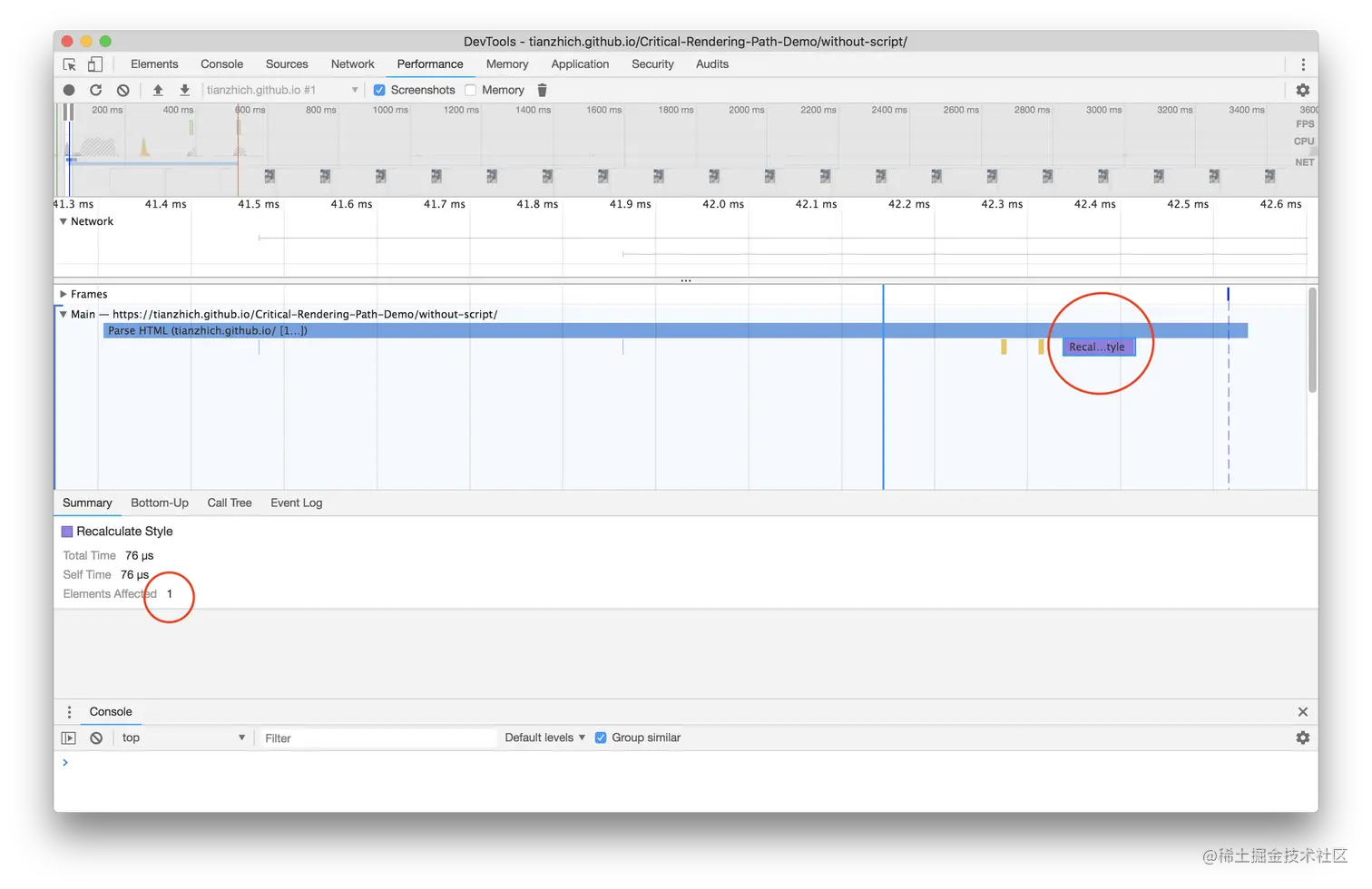Select the Parse HTML flame bar

(x=675, y=331)
